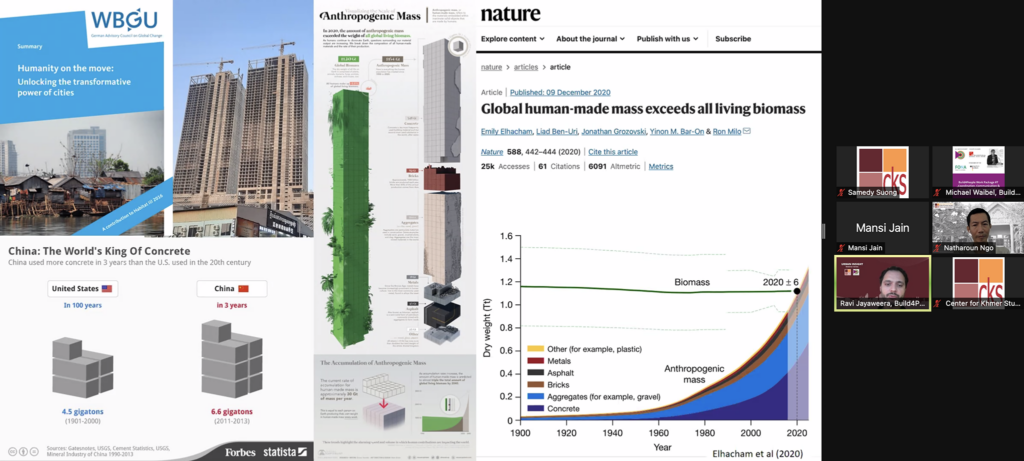Click the '2020 ± 6' annotation on chart
The image size is (1024, 461).
pyautogui.click(x=781, y=282)
